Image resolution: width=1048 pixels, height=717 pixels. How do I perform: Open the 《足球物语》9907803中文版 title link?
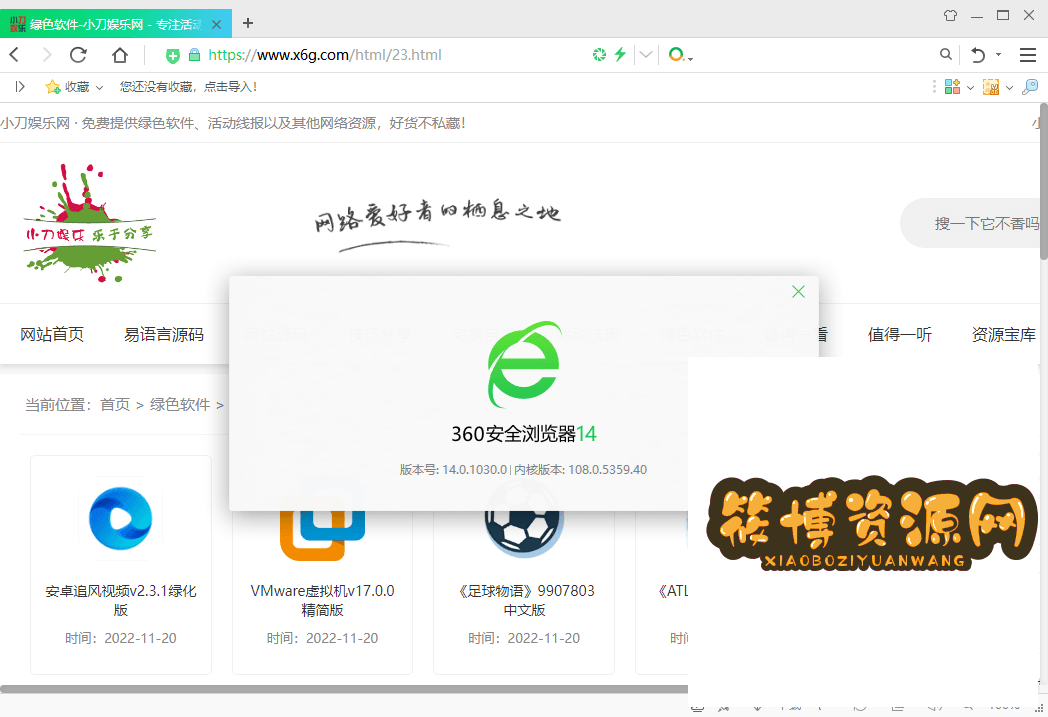[525, 600]
